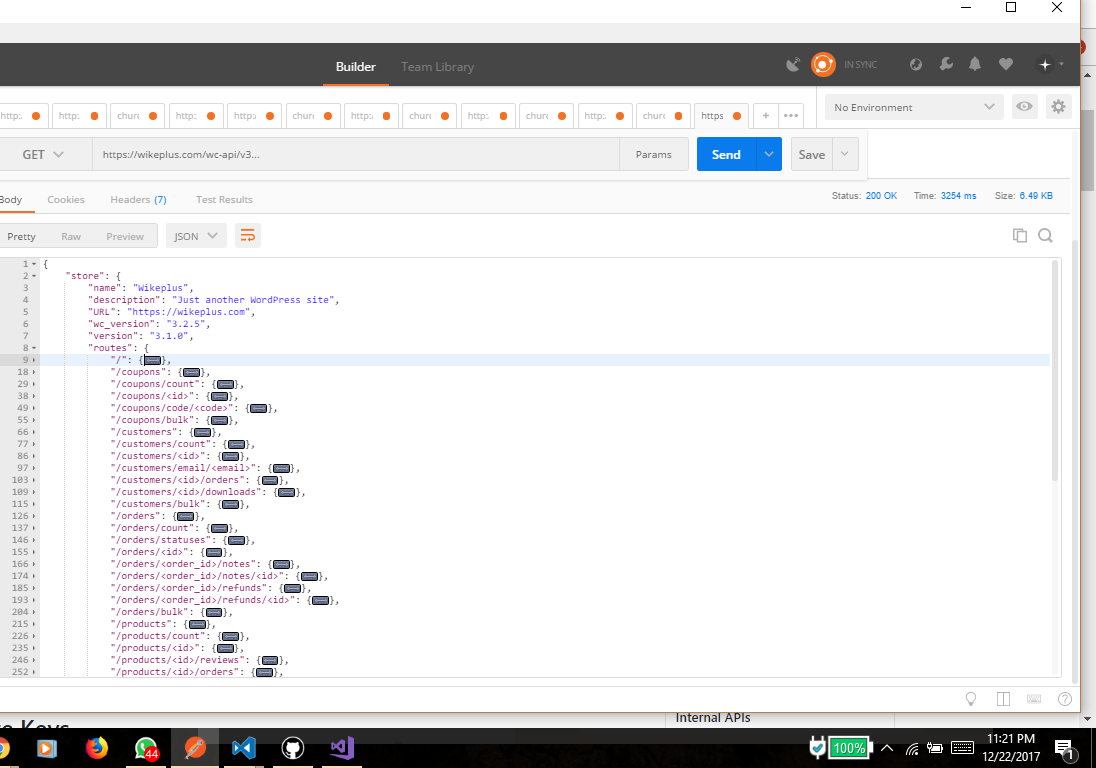The width and height of the screenshot is (1096, 768).
Task: Open the Windows action center notifications
Action: pyautogui.click(x=1064, y=749)
